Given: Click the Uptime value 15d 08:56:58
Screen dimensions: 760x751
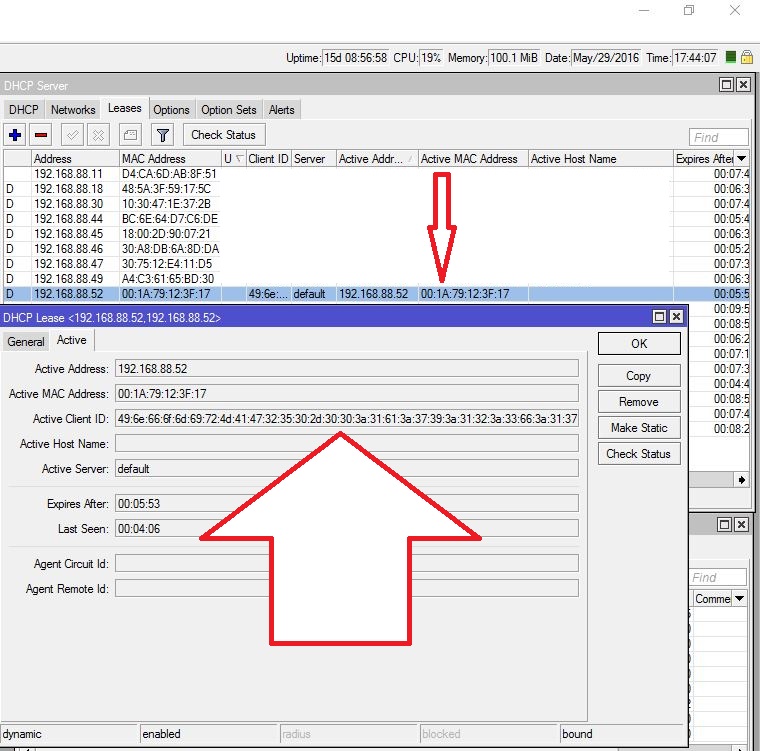Looking at the screenshot, I should coord(355,58).
